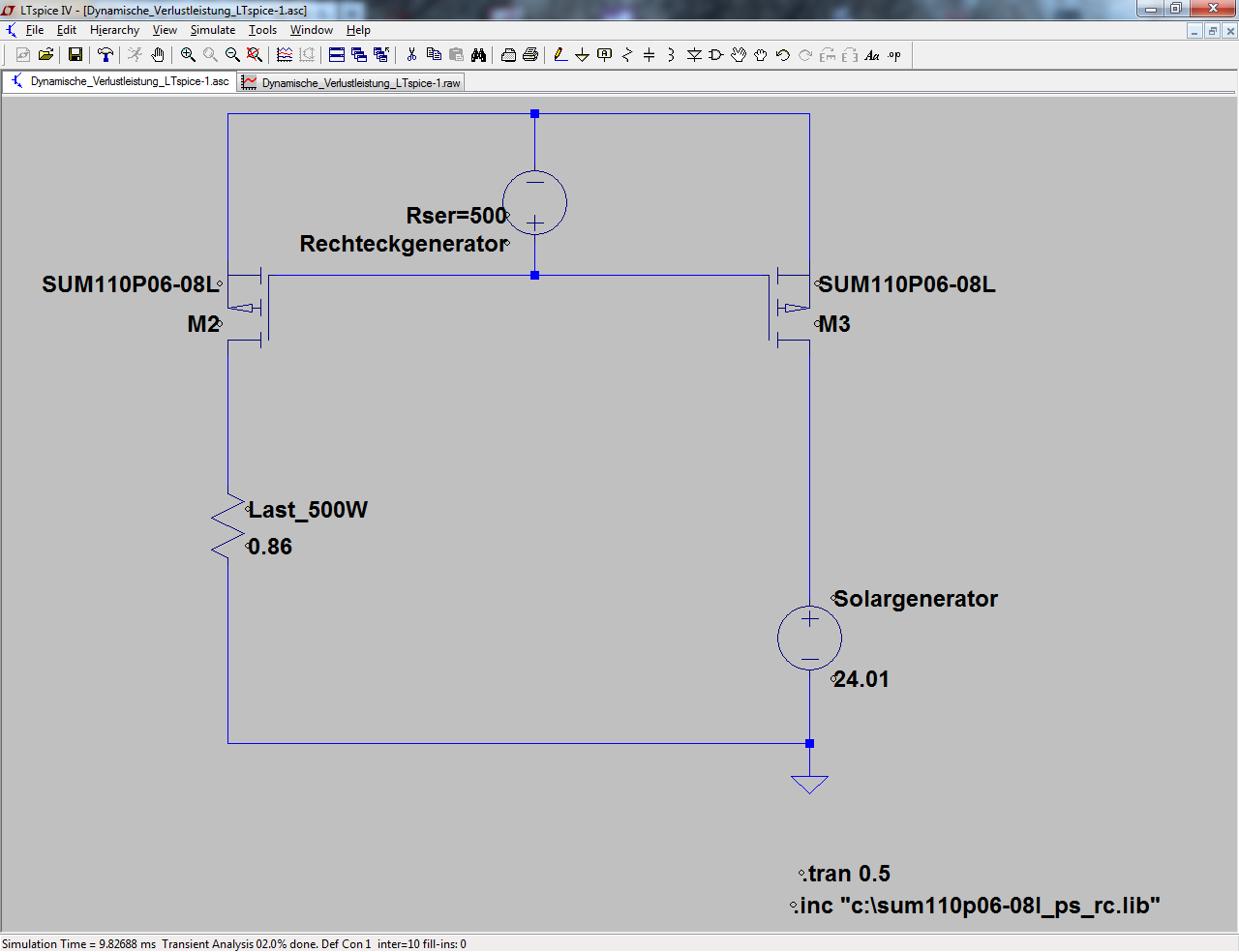Viewport: 1239px width, 952px height.
Task: Click the M2 MOSFET symbol
Action: 249,308
